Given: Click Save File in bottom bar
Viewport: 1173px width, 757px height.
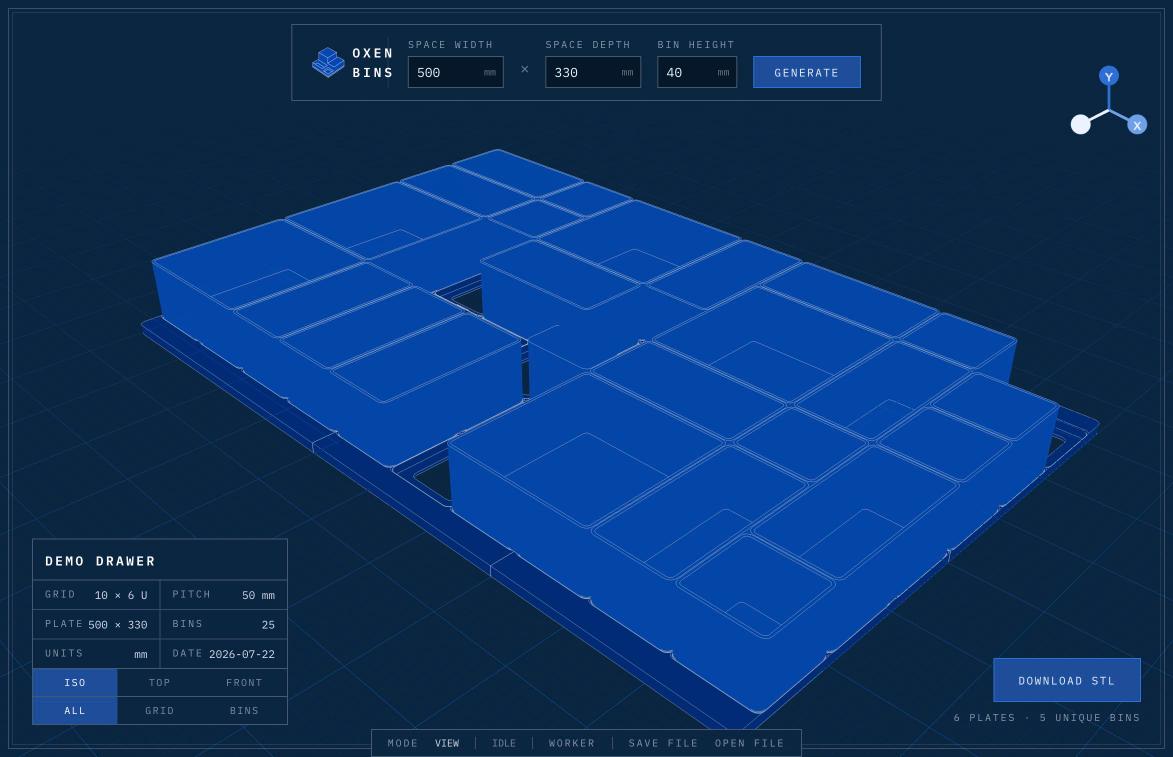Looking at the screenshot, I should pyautogui.click(x=663, y=744).
